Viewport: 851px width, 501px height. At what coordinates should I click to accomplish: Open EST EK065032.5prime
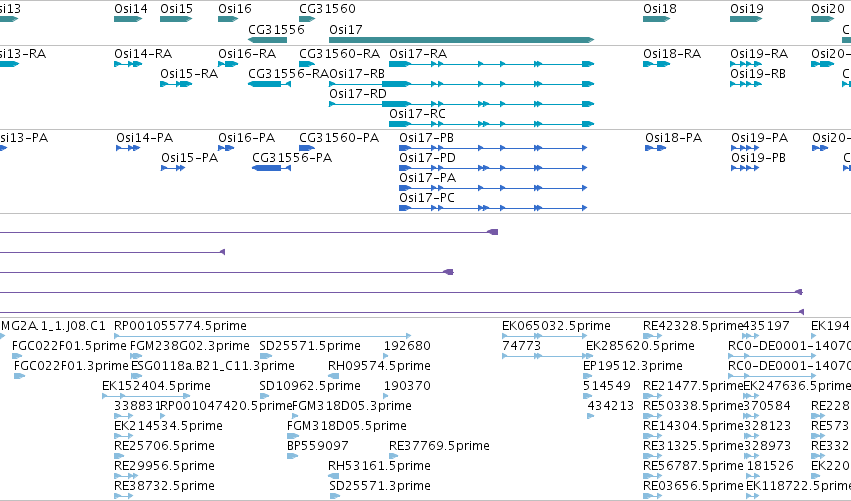coord(556,326)
